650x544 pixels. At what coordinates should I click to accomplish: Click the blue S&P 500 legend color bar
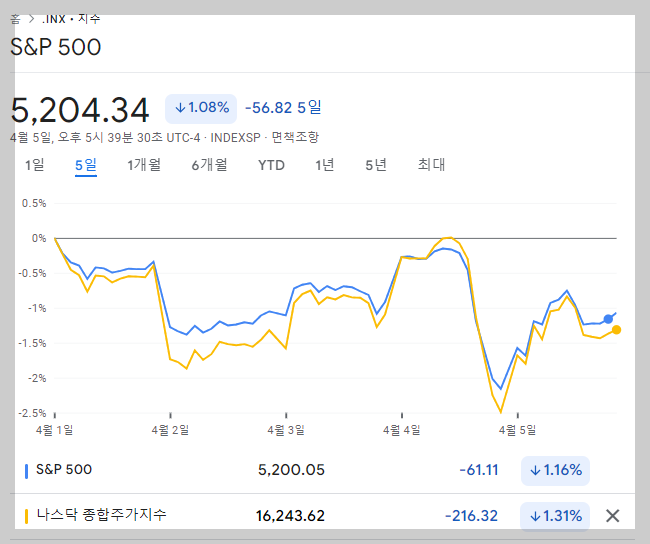click(27, 471)
